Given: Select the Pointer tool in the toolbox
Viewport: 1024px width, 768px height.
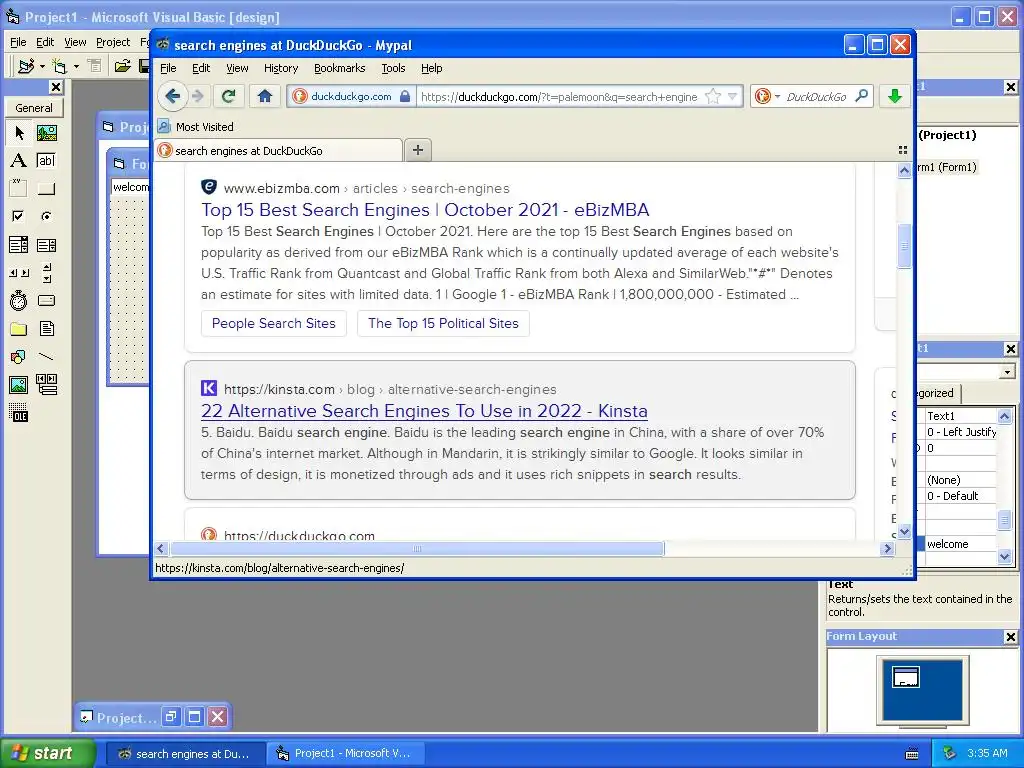Looking at the screenshot, I should click(x=19, y=133).
